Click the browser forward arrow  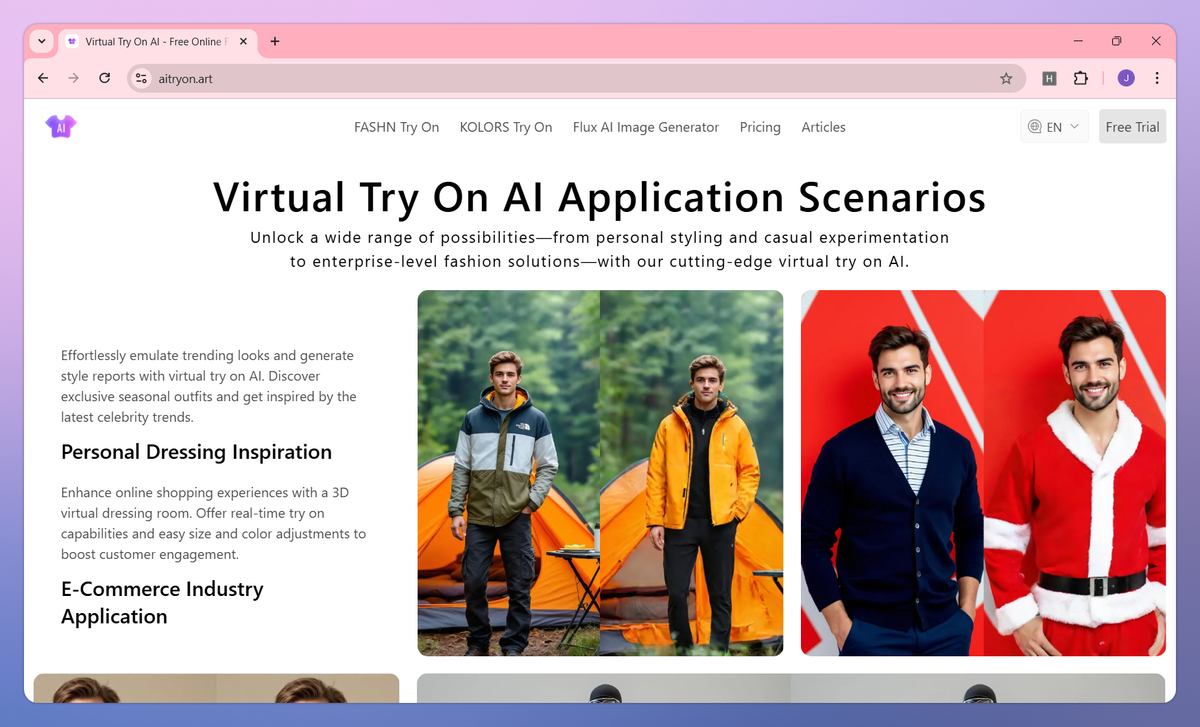point(73,78)
